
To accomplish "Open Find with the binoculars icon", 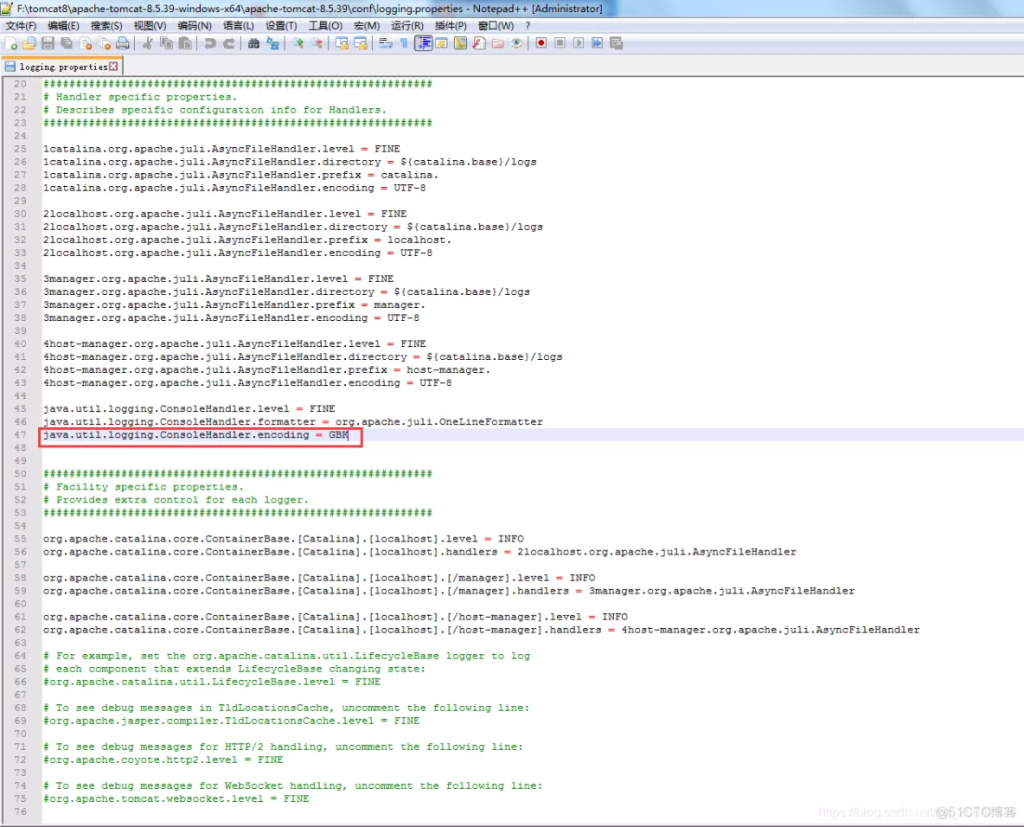I will point(254,43).
